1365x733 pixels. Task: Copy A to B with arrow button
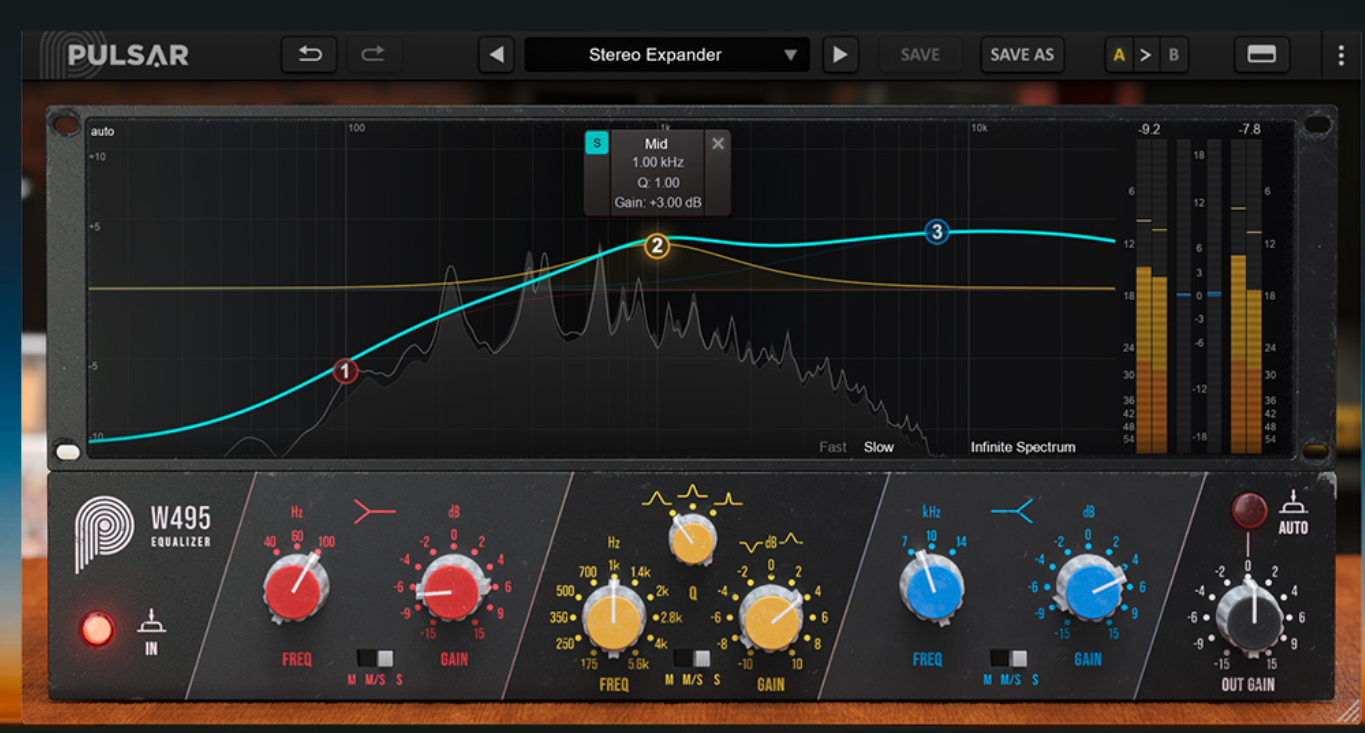[1146, 55]
